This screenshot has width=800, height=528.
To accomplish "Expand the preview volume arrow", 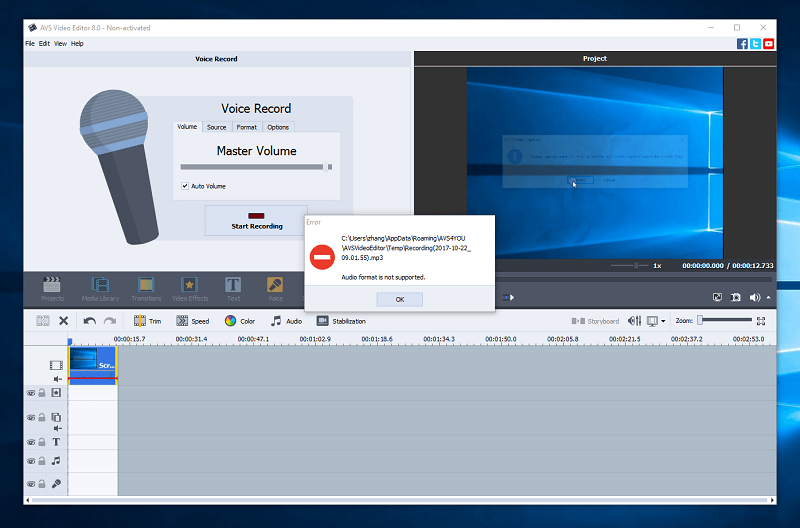I will click(768, 297).
